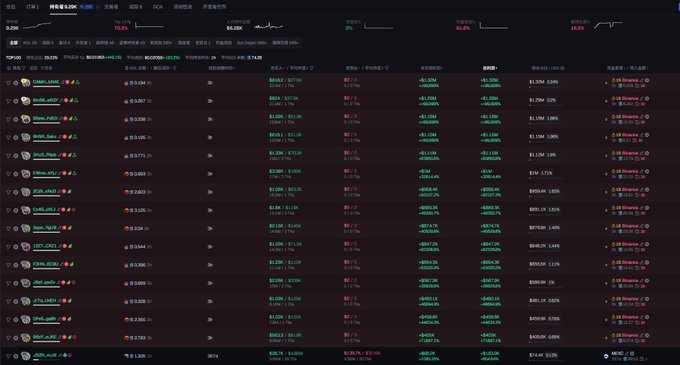Click the fire icon before 0.194 SOL balance
The image size is (680, 365).
pyautogui.click(x=126, y=83)
